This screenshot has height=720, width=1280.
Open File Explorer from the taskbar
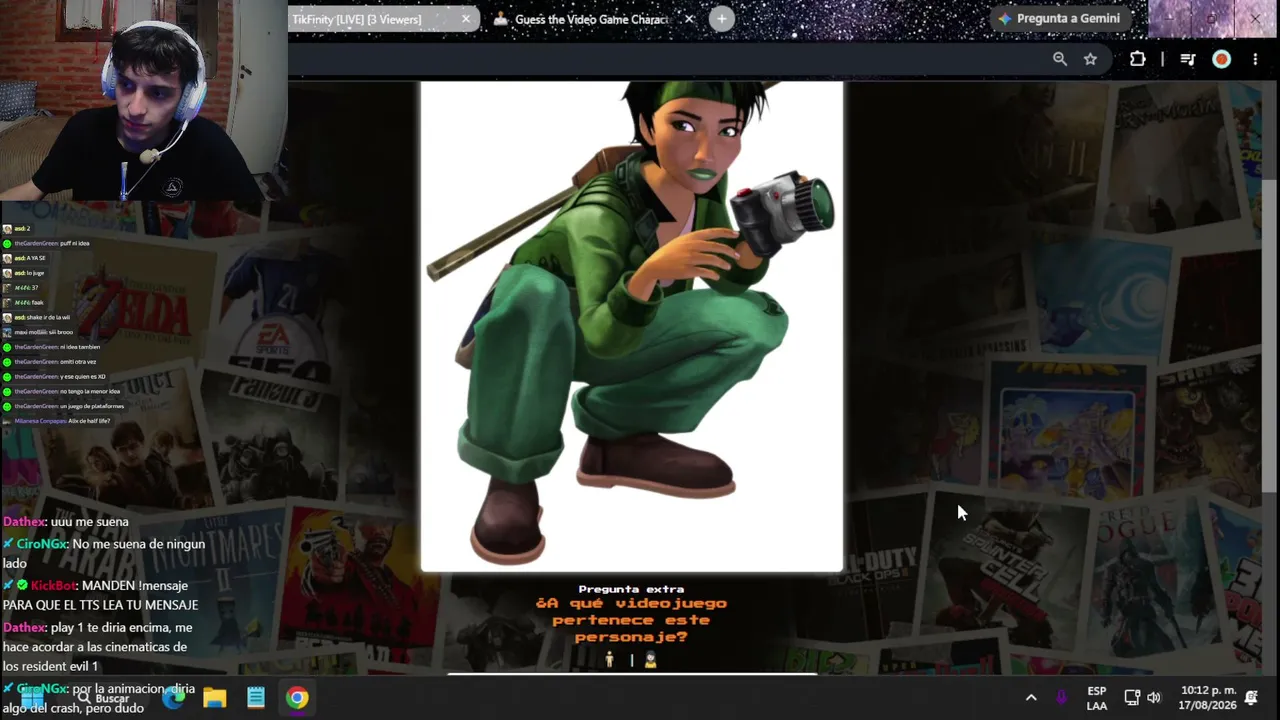215,698
